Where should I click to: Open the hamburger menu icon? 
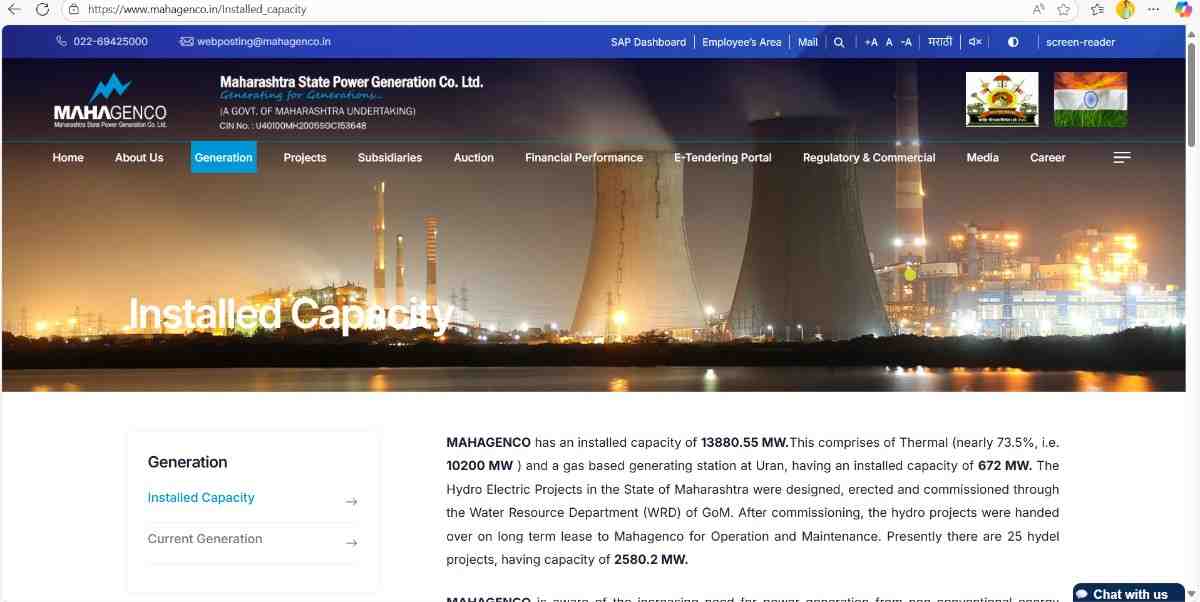point(1122,158)
